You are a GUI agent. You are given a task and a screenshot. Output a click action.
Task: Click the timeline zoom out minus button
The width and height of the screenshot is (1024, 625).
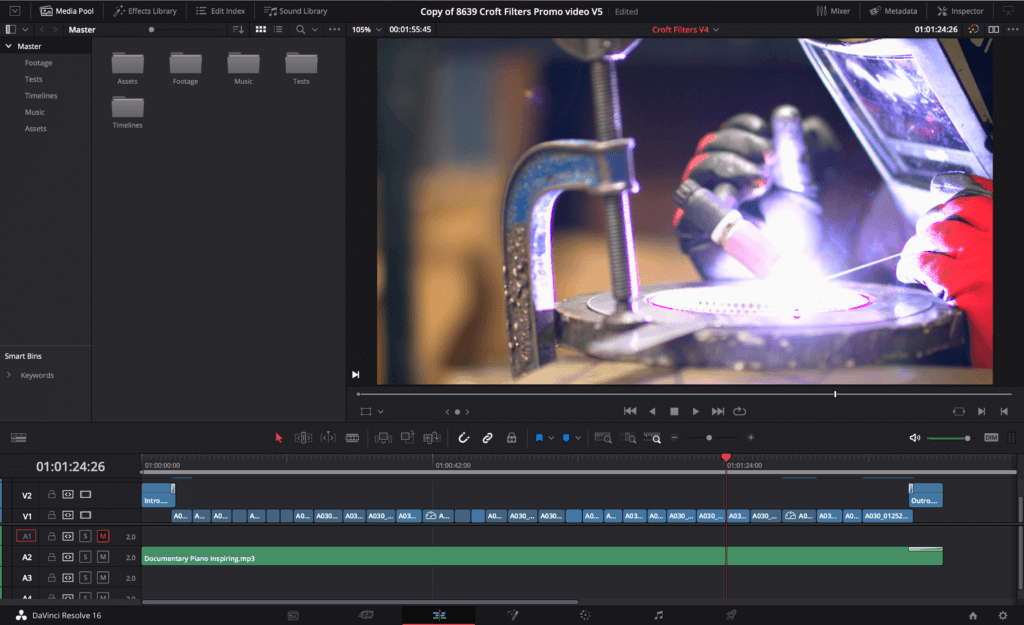[675, 438]
